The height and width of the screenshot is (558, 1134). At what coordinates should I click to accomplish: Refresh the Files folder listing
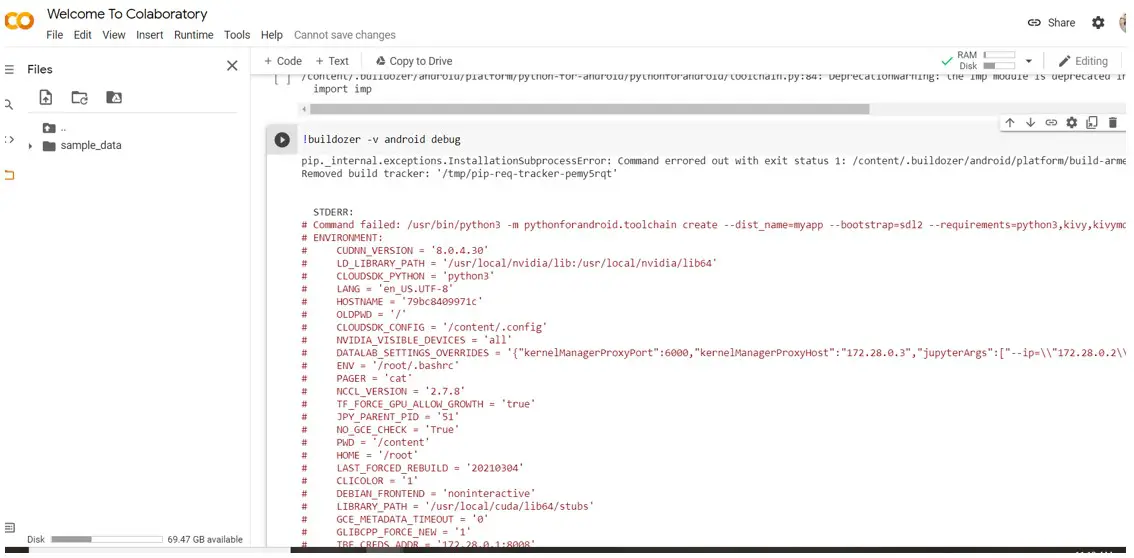pos(79,97)
